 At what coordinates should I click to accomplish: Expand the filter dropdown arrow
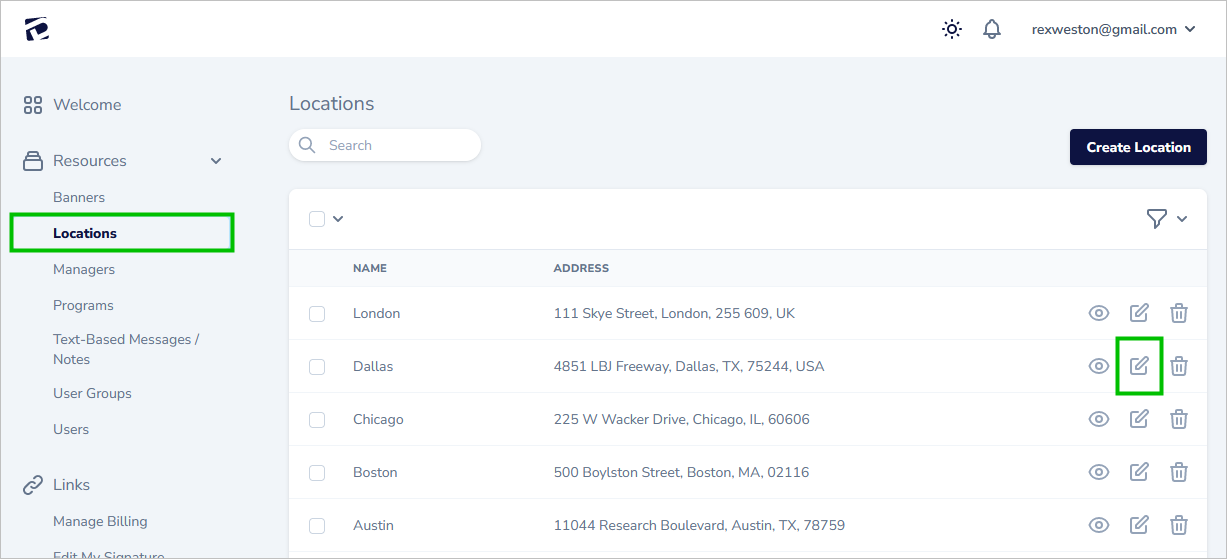(x=1182, y=219)
